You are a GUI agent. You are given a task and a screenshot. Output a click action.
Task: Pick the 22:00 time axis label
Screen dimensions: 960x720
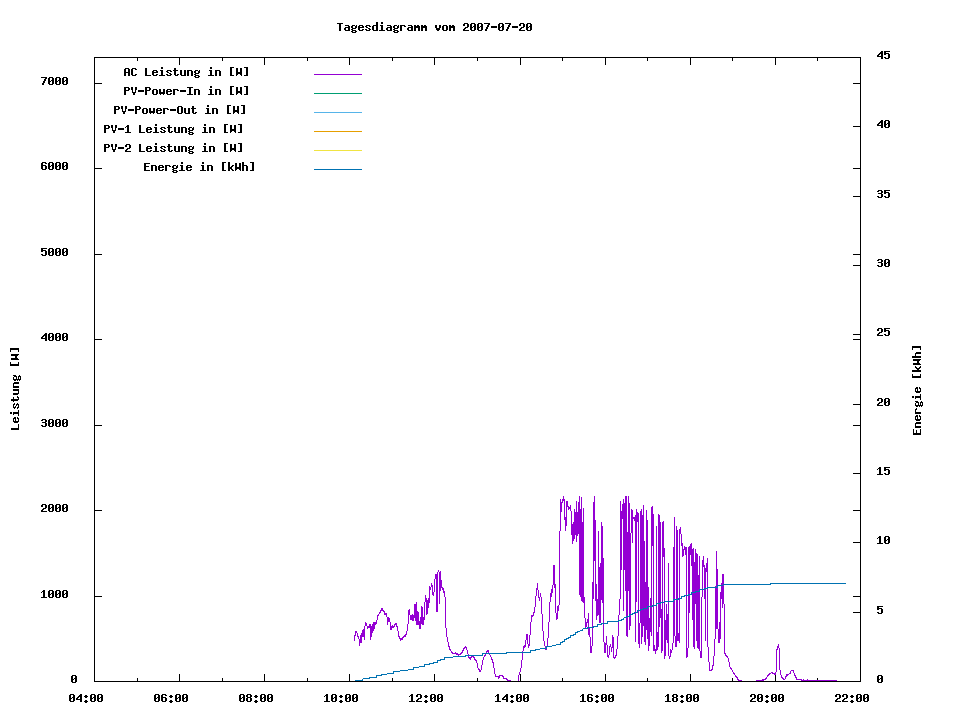[x=852, y=698]
